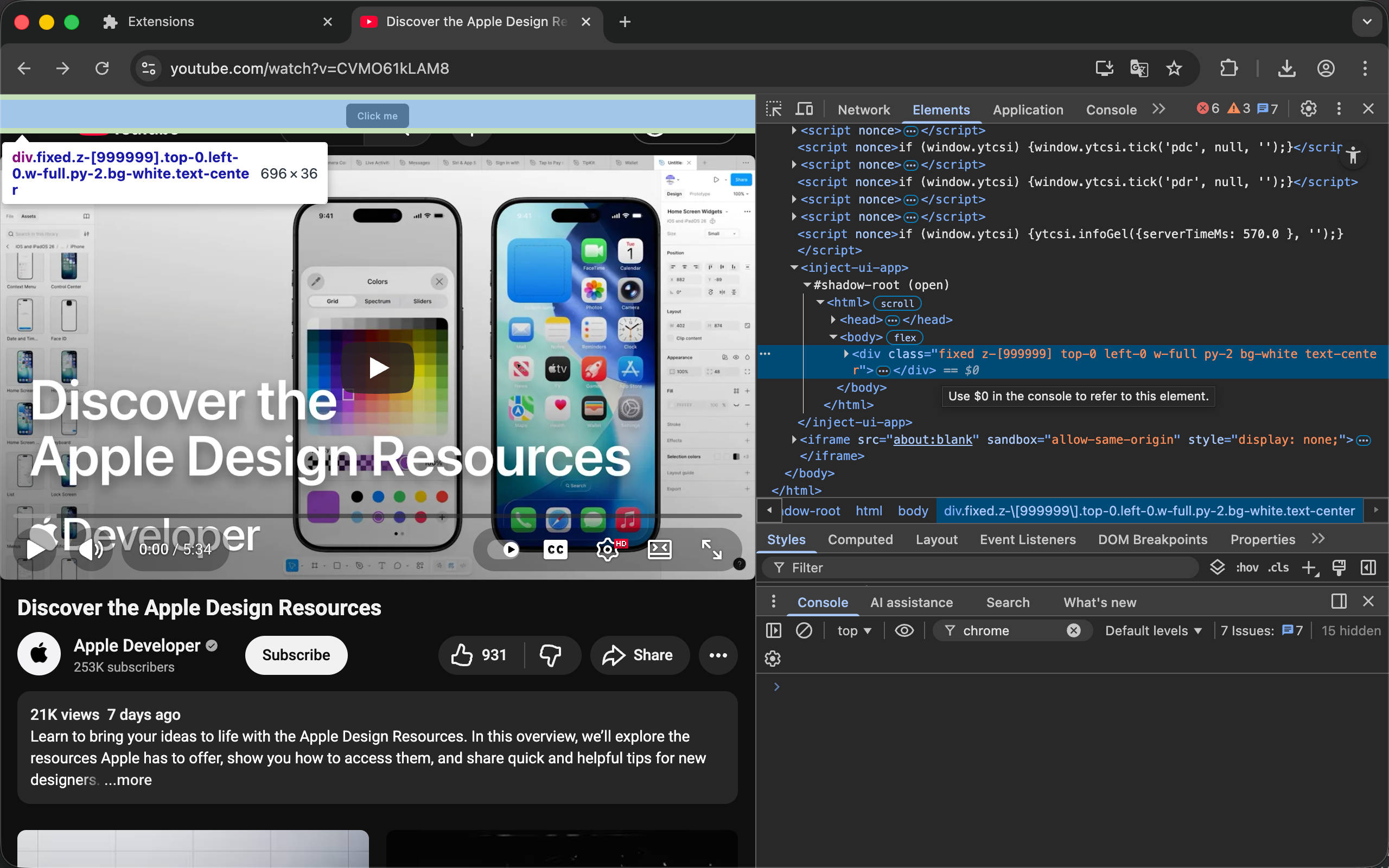Open DevTools settings gear
The image size is (1389, 868).
[1308, 109]
